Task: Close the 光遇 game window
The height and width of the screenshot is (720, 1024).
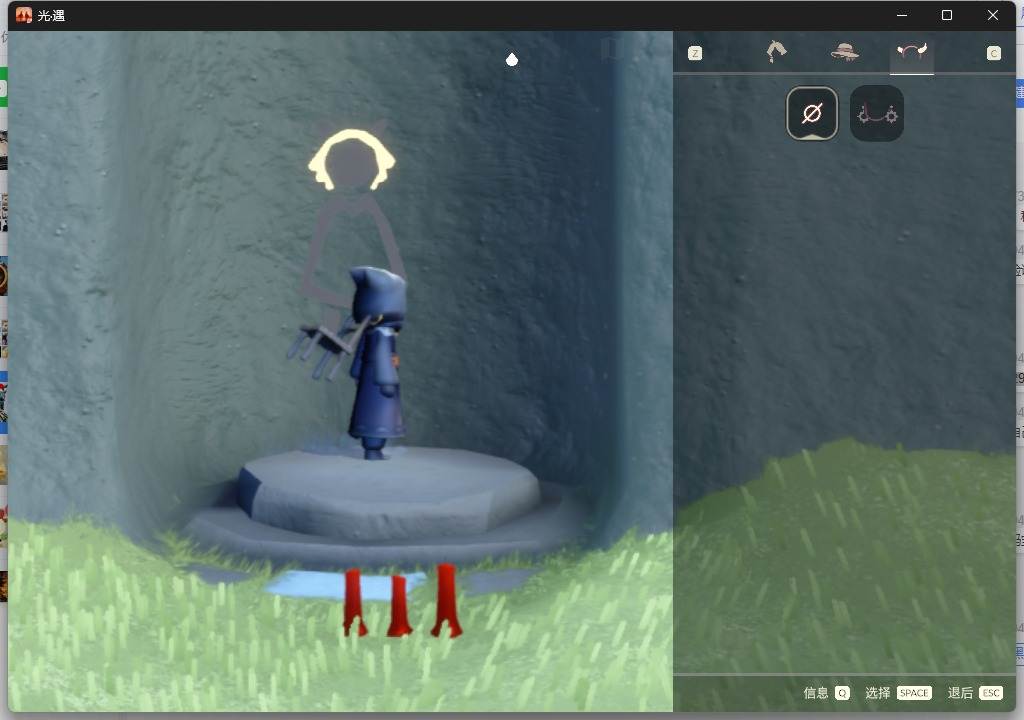Action: [993, 15]
